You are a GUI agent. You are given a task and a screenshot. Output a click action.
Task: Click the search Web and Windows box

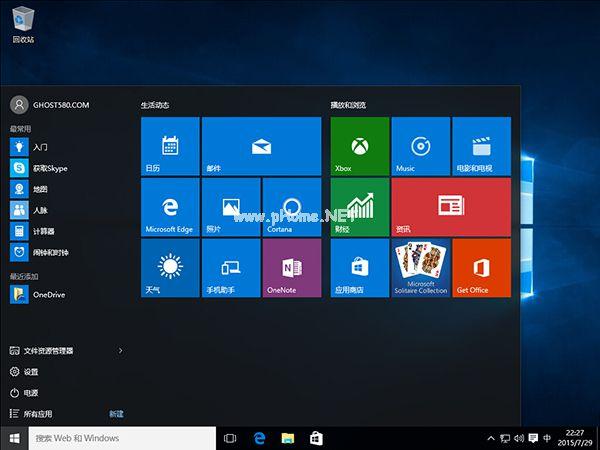pyautogui.click(x=122, y=438)
